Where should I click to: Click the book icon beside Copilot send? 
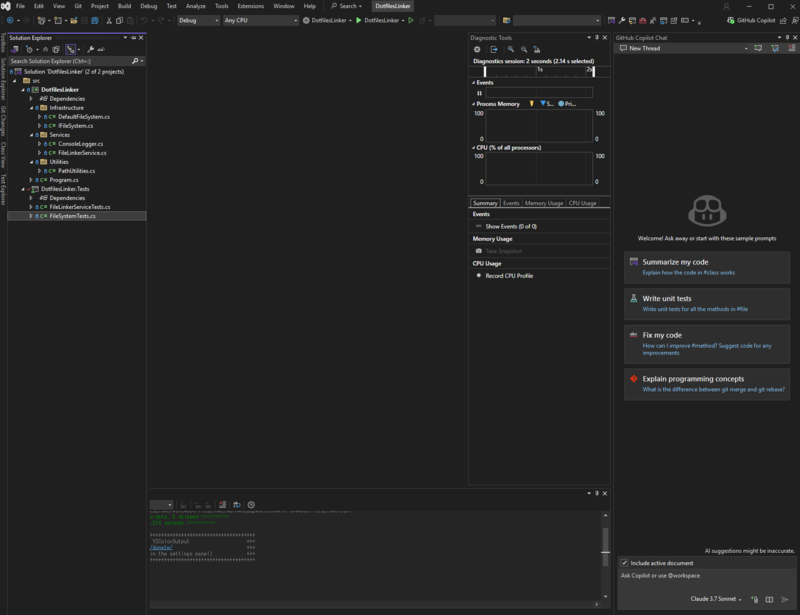pyautogui.click(x=769, y=599)
